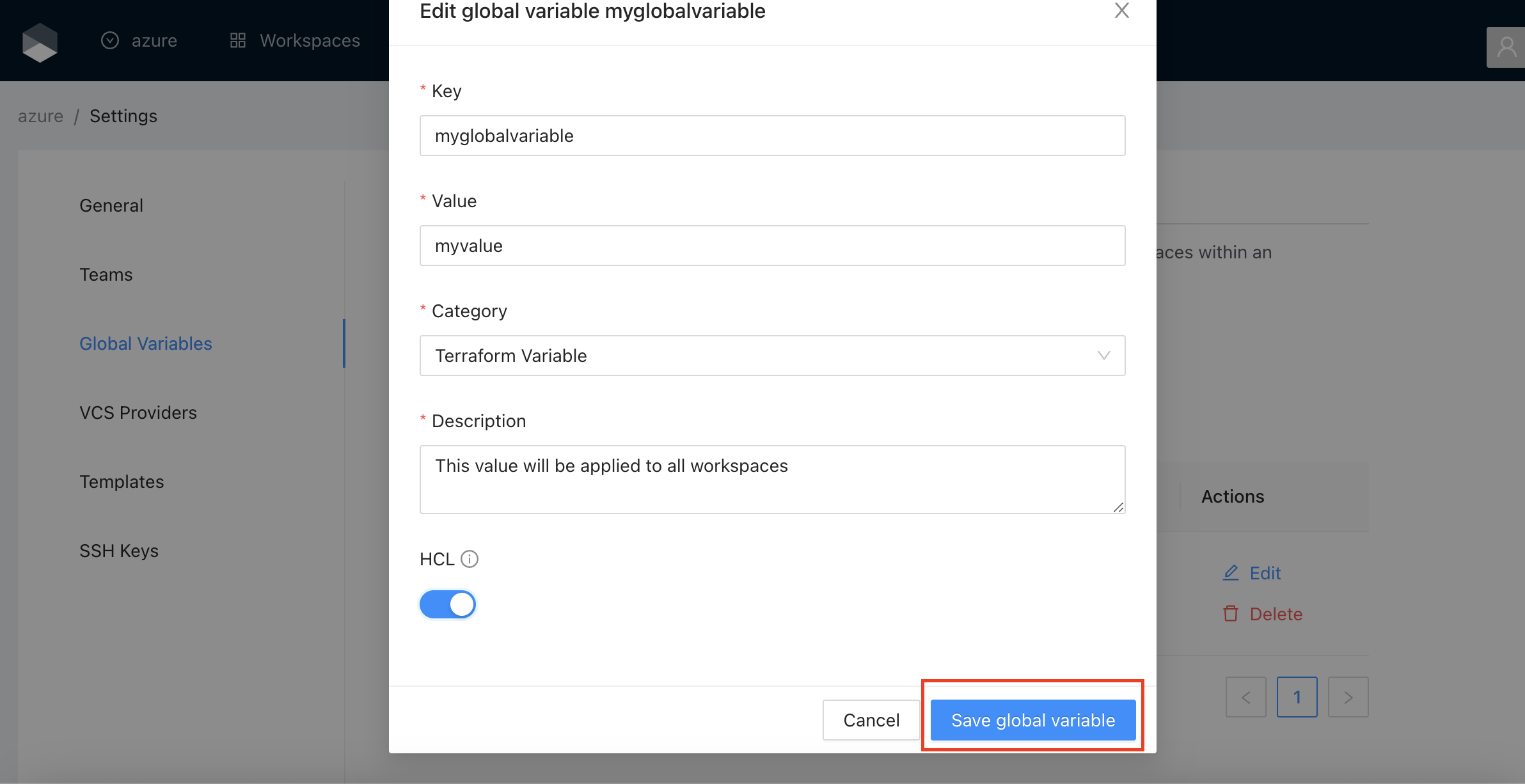The width and height of the screenshot is (1525, 784).
Task: Click the Terrakube cube logo icon
Action: tap(40, 42)
